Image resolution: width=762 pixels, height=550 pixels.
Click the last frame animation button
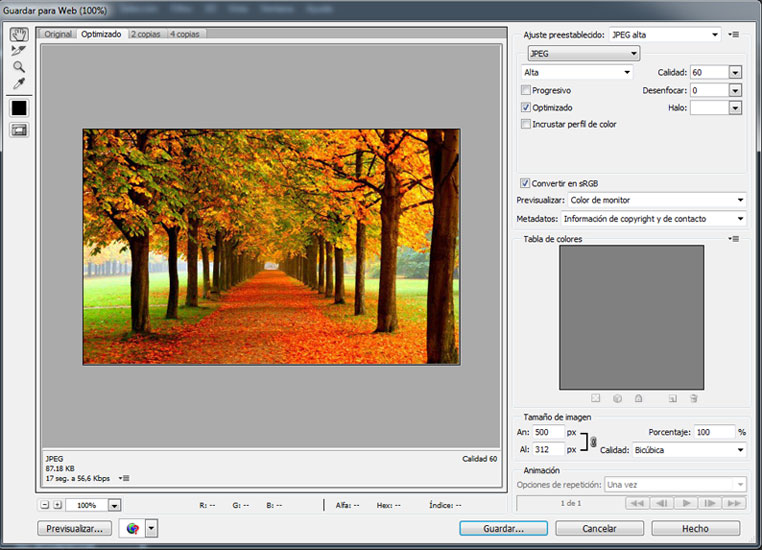734,503
